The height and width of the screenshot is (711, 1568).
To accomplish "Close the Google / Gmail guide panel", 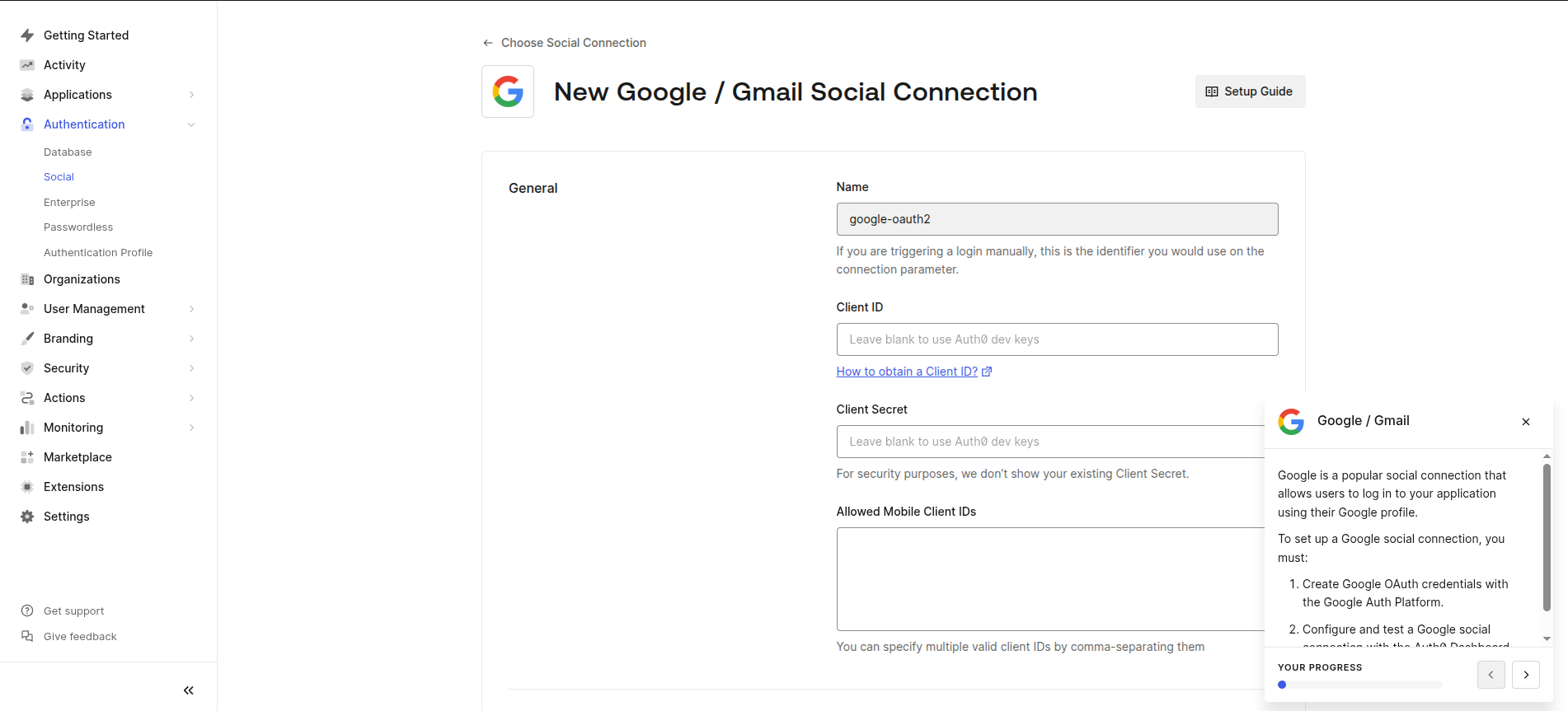I will 1526,422.
